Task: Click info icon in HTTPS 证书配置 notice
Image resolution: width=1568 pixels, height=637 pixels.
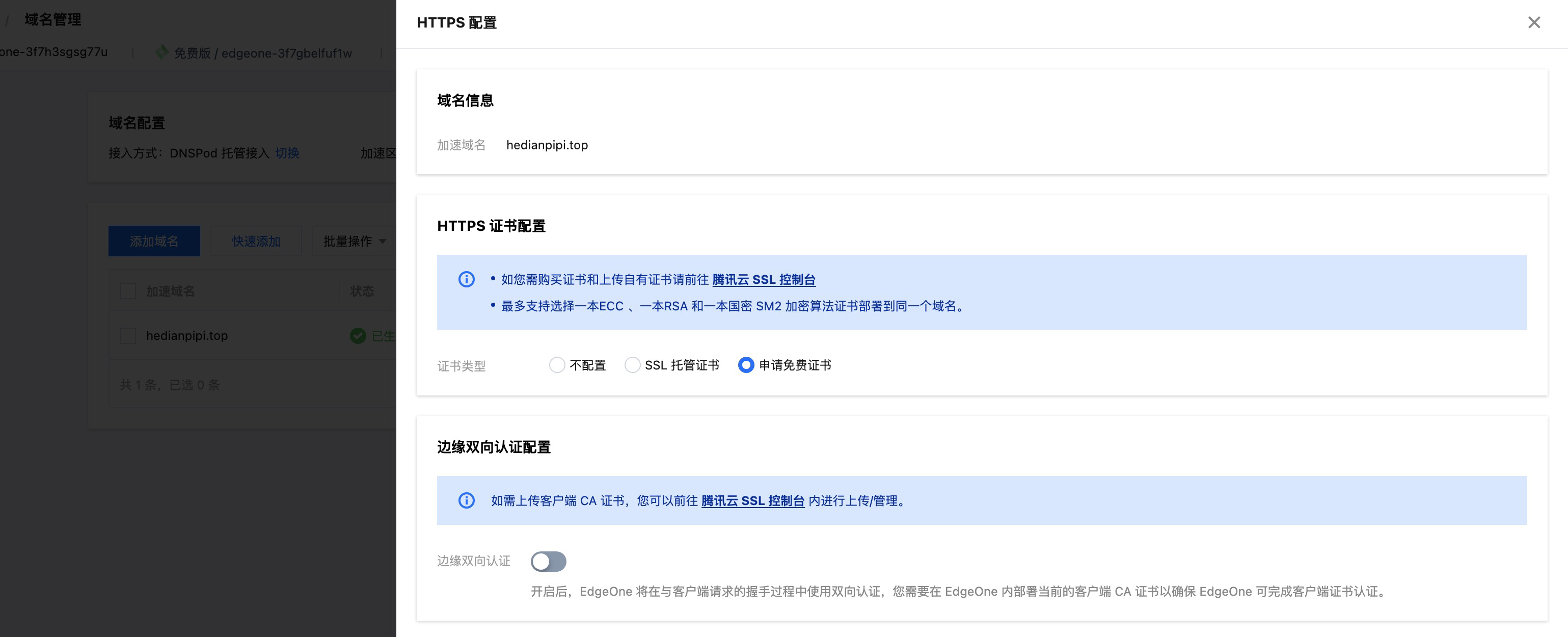Action: point(466,279)
